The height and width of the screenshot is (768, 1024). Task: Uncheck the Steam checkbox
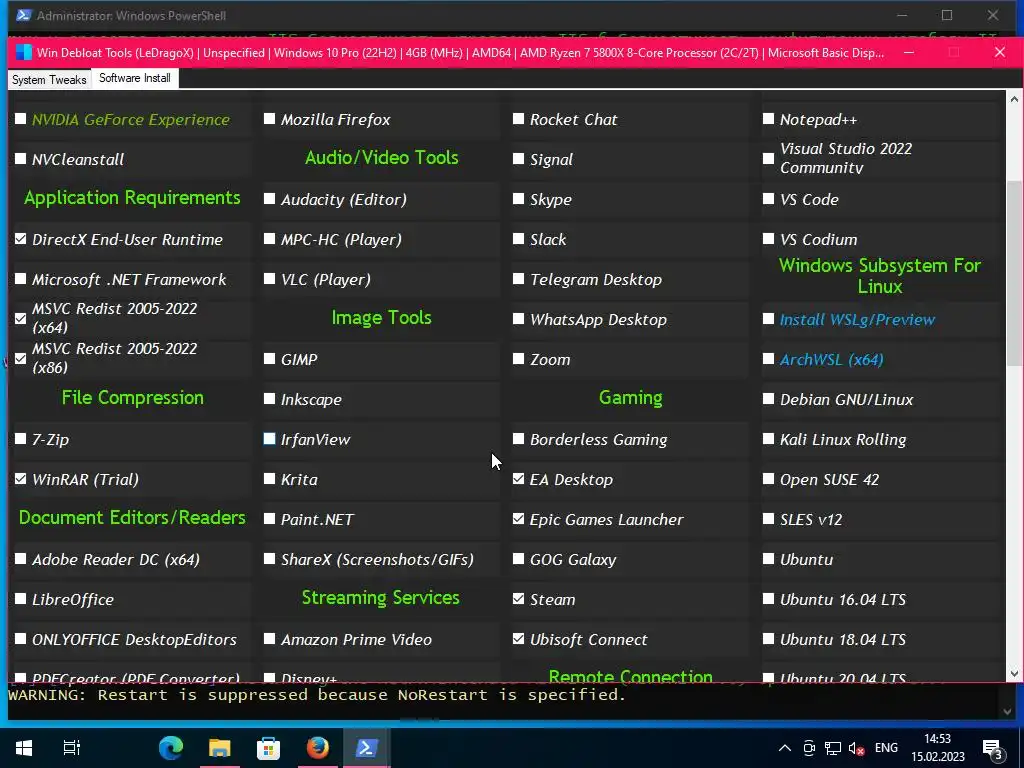click(519, 599)
